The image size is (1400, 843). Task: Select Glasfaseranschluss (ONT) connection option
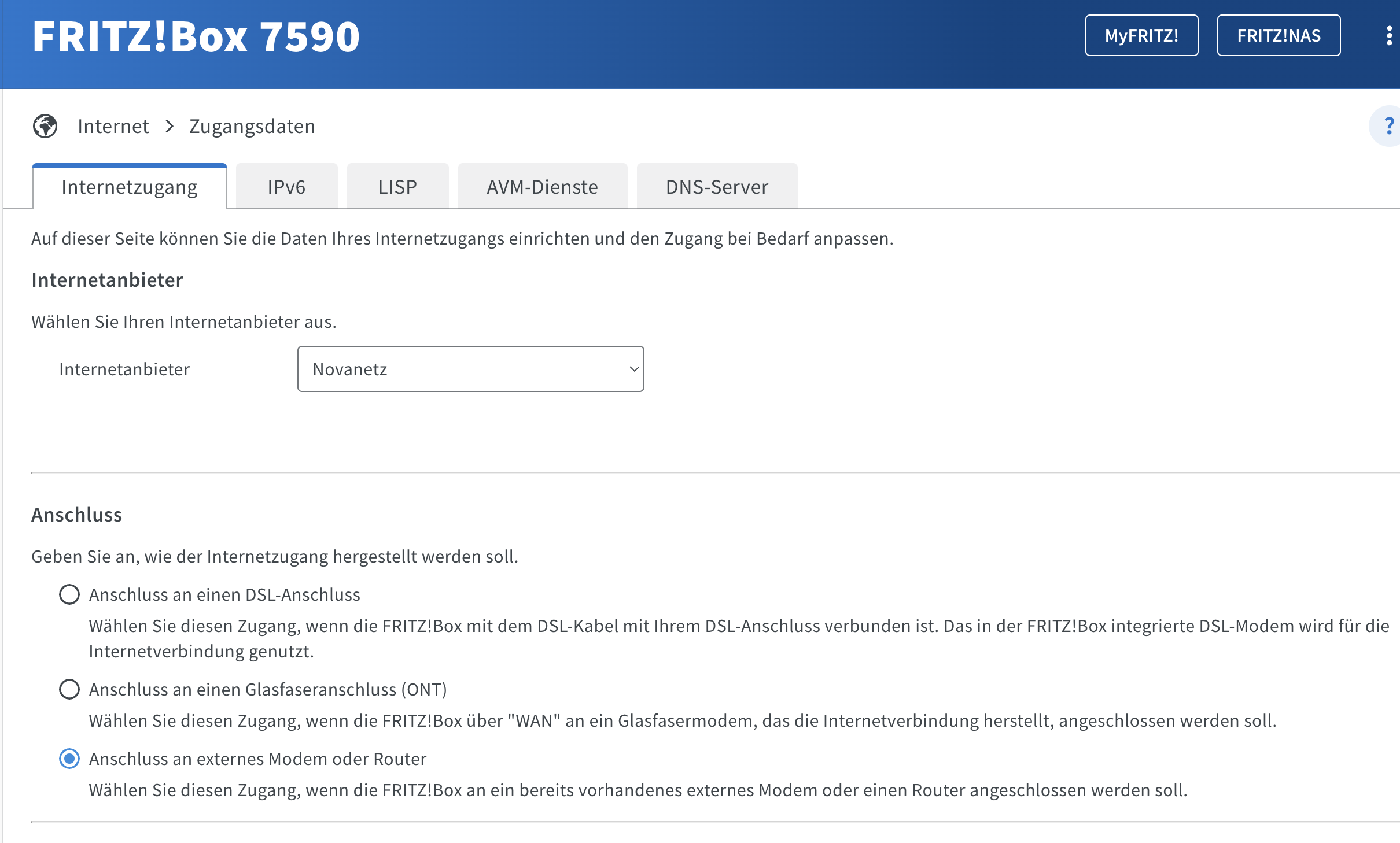pos(69,689)
